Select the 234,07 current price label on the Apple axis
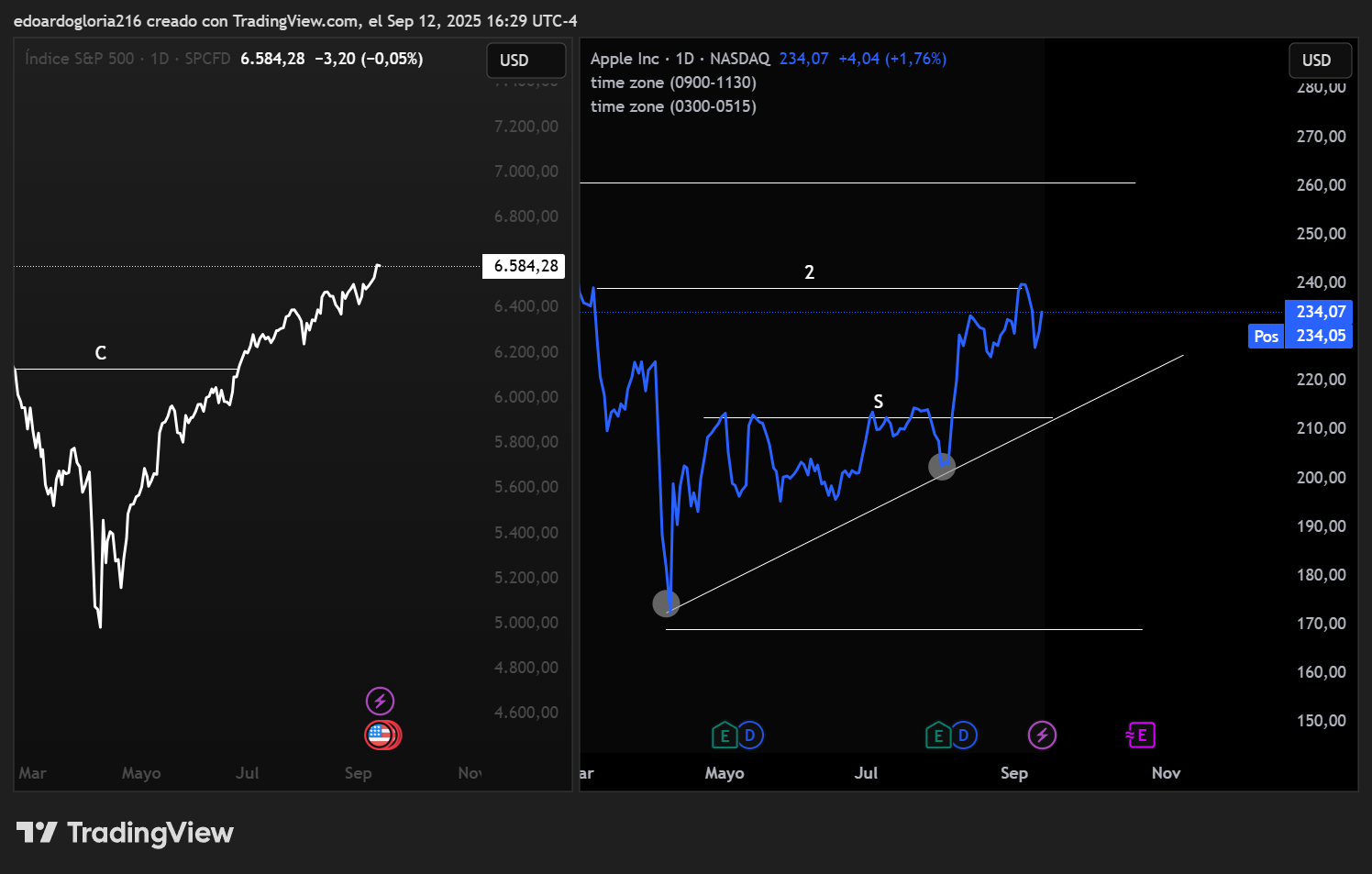 (x=1319, y=312)
